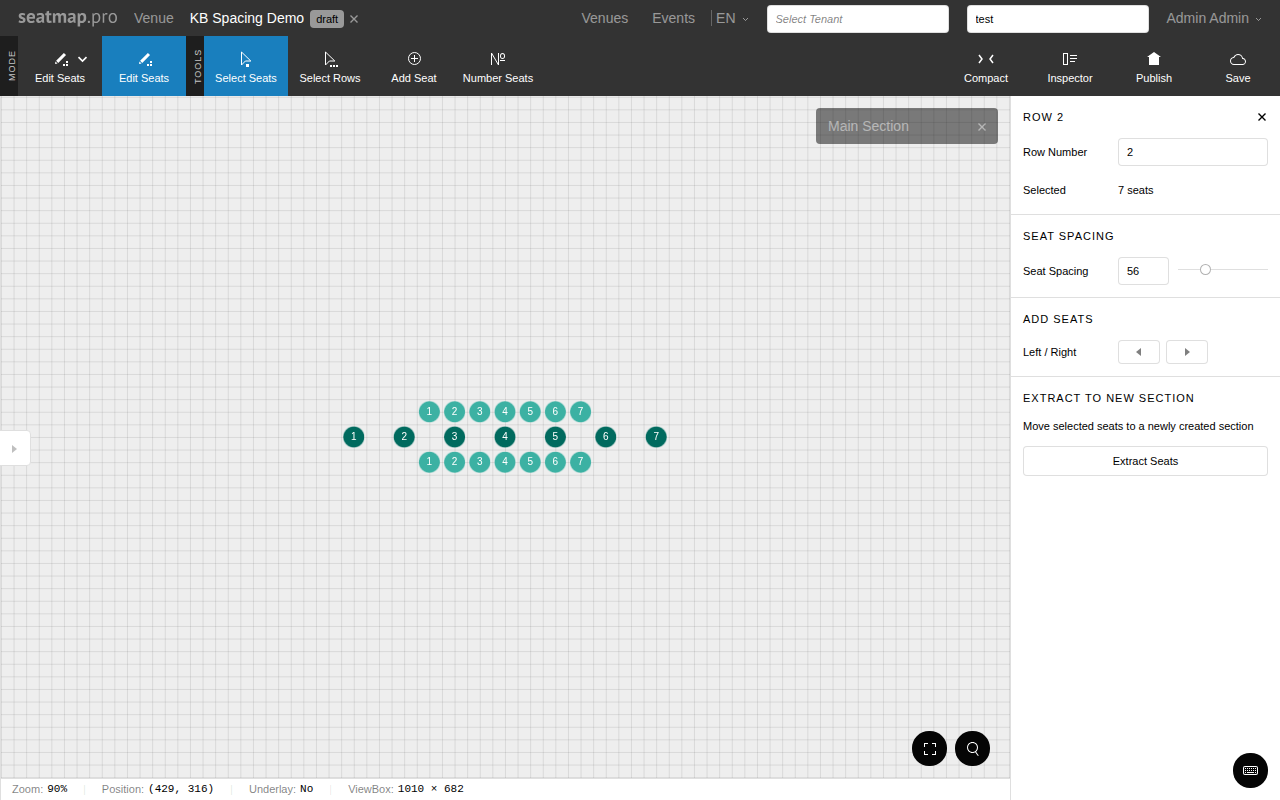
Task: Add a seat to the right
Action: coord(1187,352)
